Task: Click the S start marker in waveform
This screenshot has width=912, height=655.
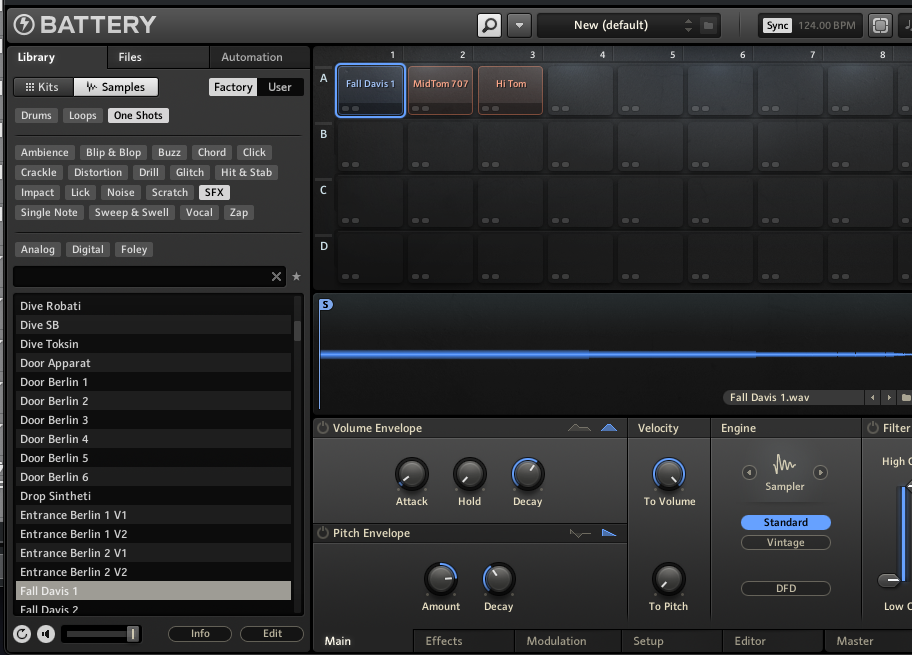Action: pyautogui.click(x=326, y=304)
